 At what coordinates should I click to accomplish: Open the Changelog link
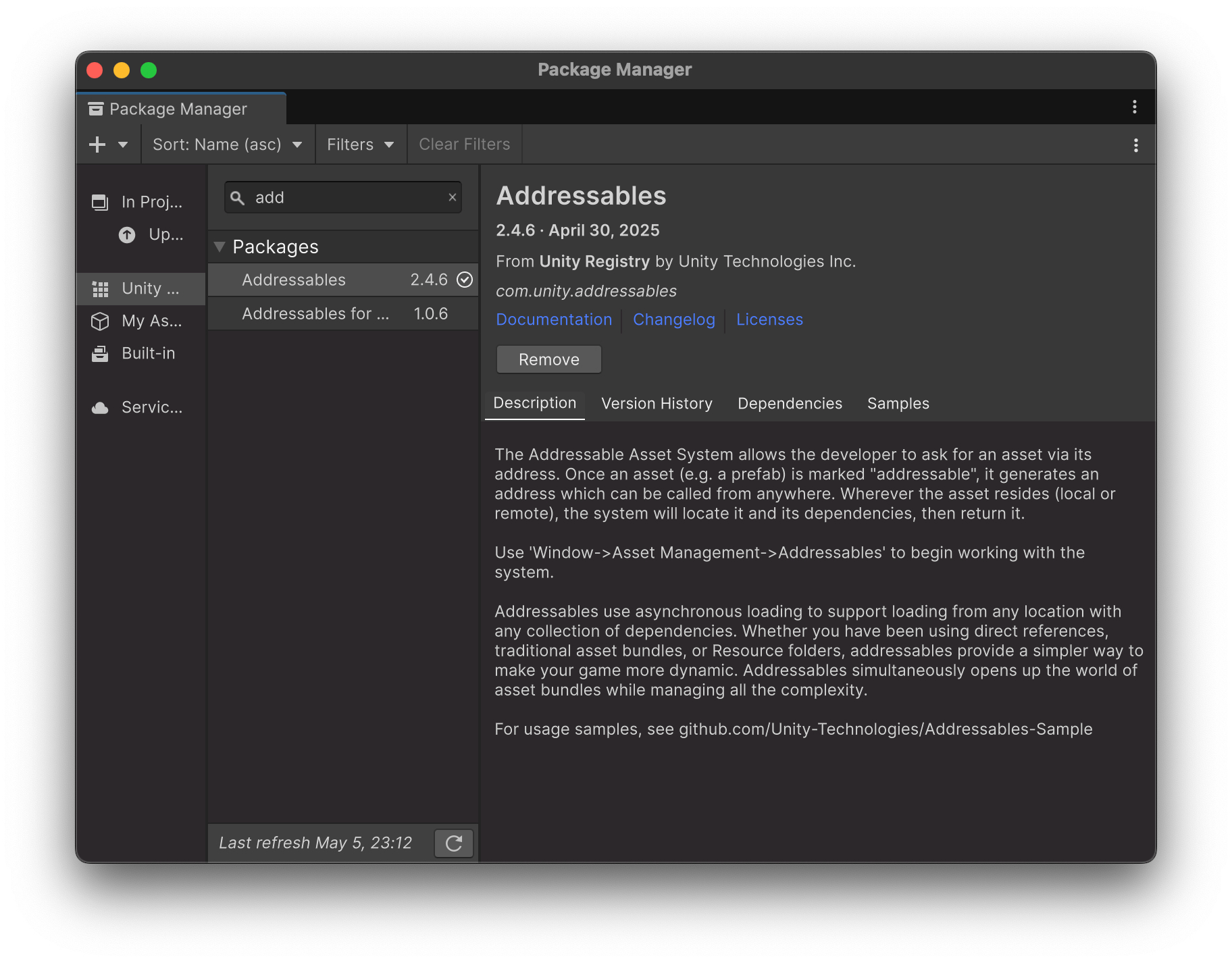(673, 319)
